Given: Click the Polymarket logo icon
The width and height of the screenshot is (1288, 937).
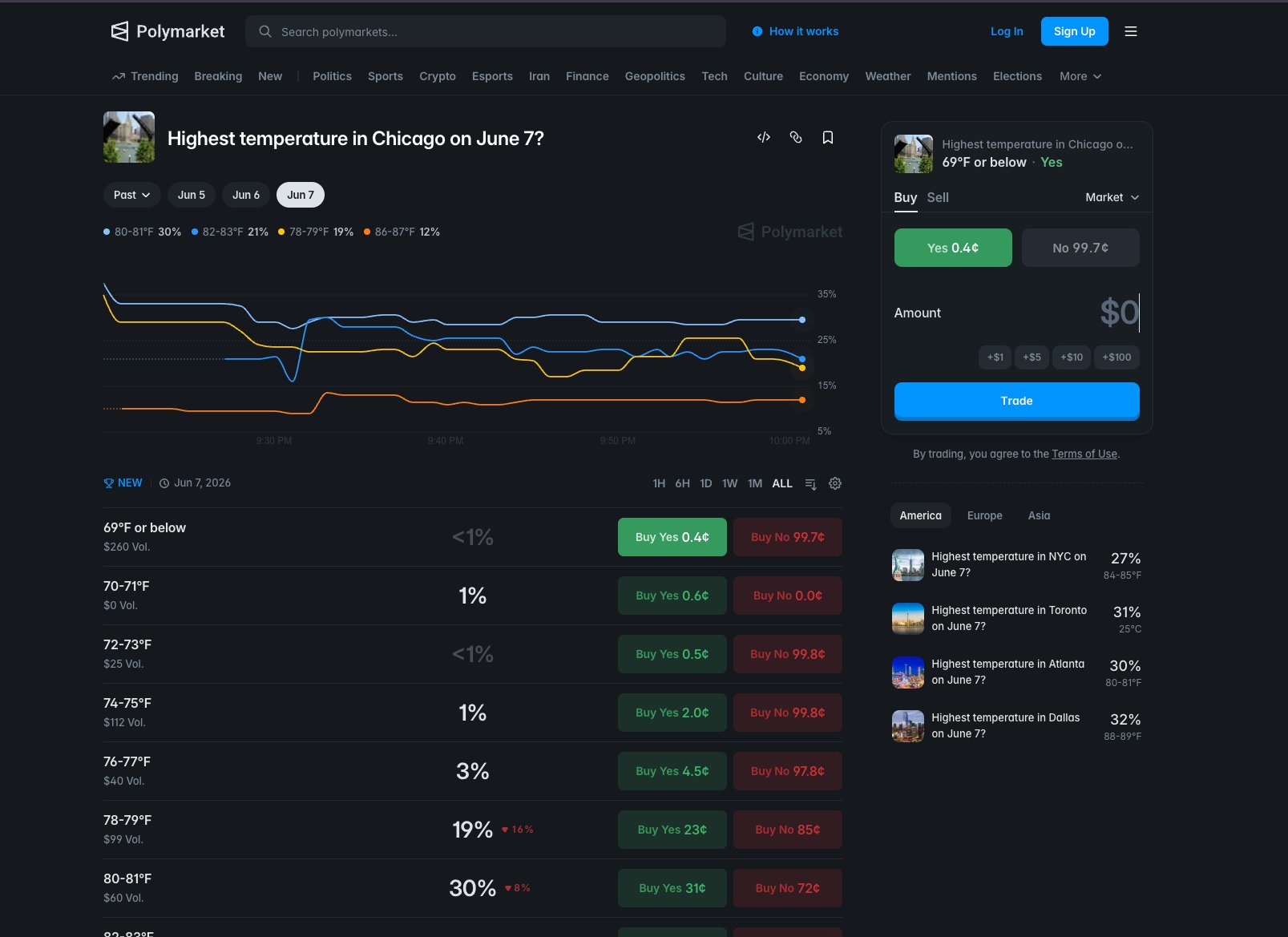Looking at the screenshot, I should click(119, 31).
